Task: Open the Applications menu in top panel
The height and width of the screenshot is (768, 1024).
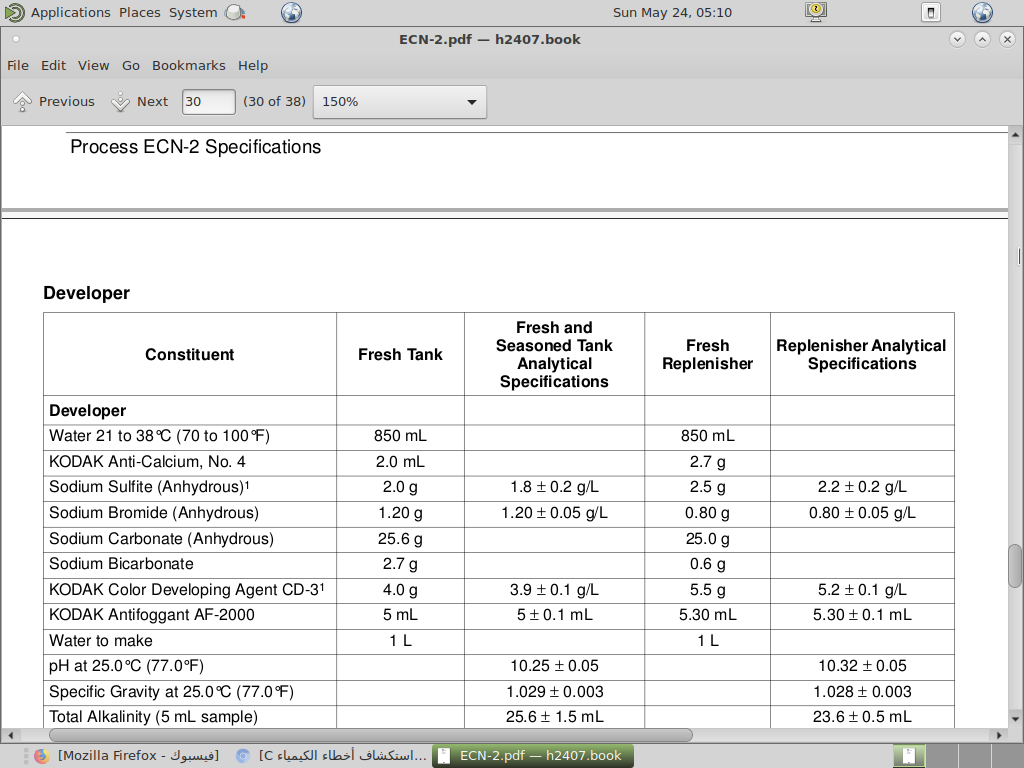Action: click(71, 12)
